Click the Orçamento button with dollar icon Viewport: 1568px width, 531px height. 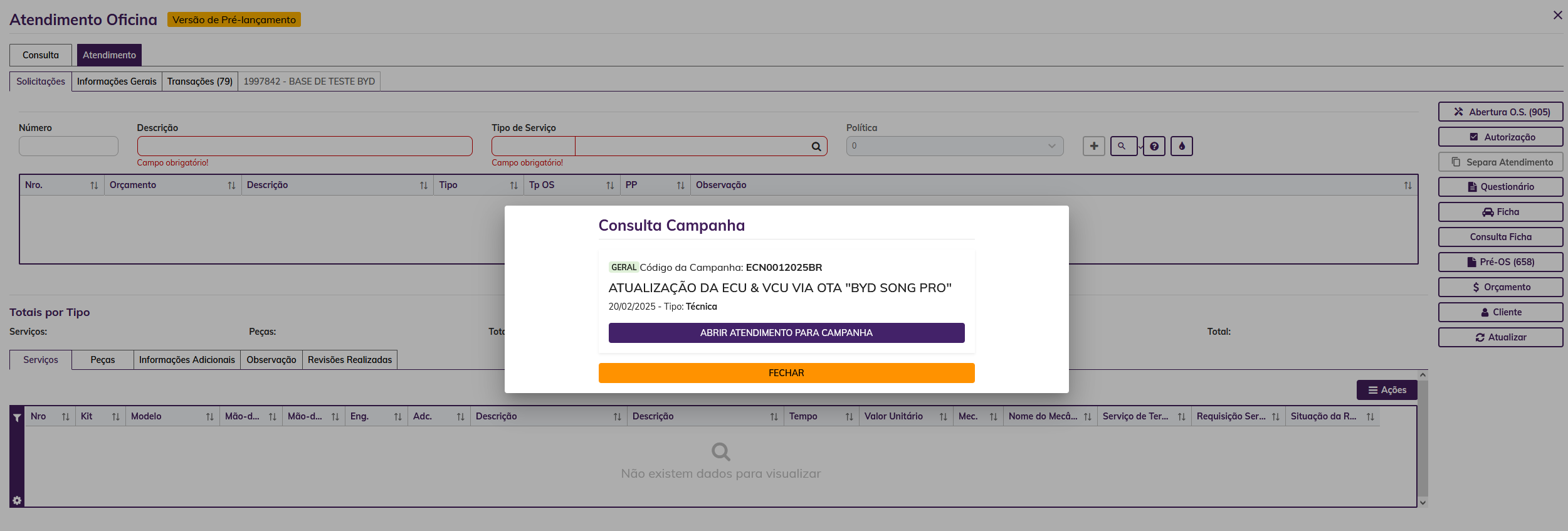click(1500, 287)
